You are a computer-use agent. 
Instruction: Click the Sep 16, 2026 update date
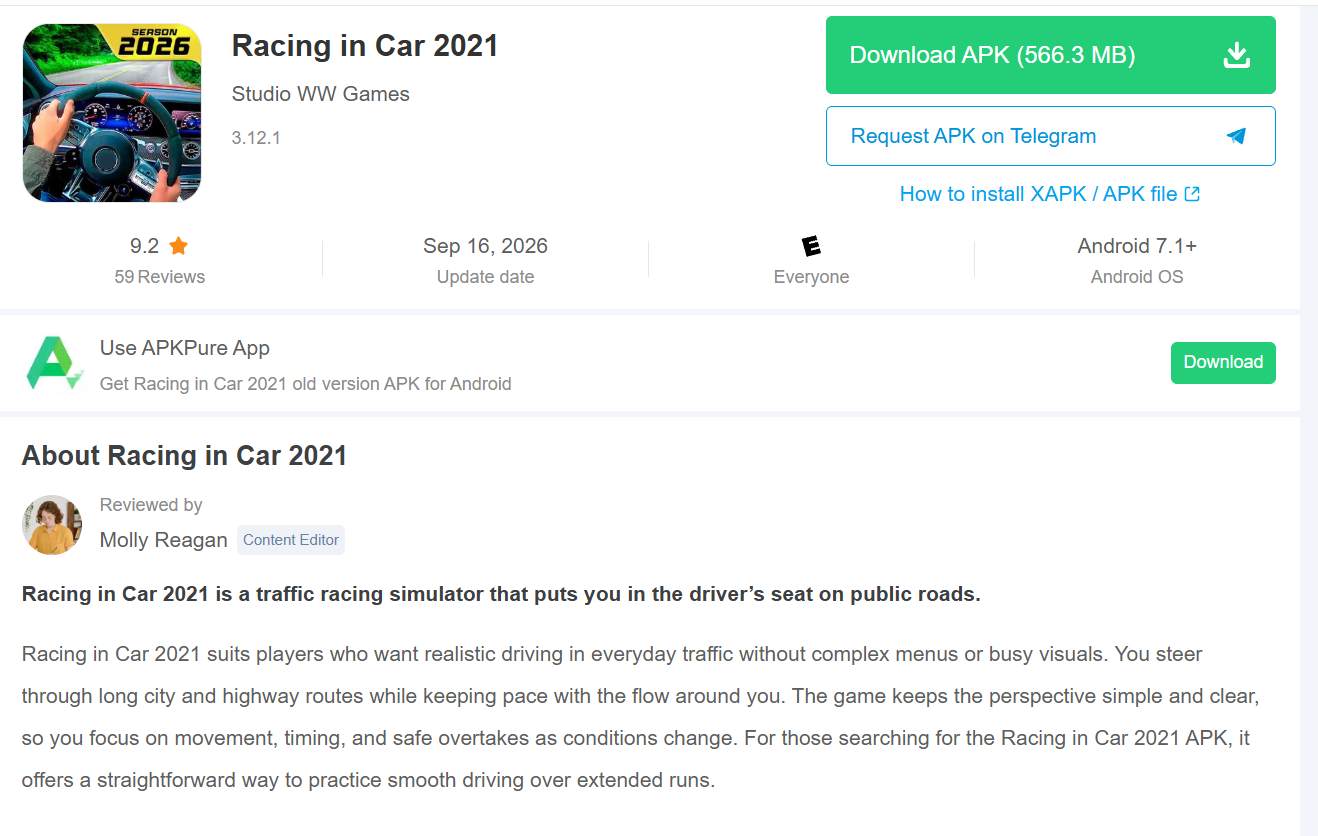click(x=485, y=246)
